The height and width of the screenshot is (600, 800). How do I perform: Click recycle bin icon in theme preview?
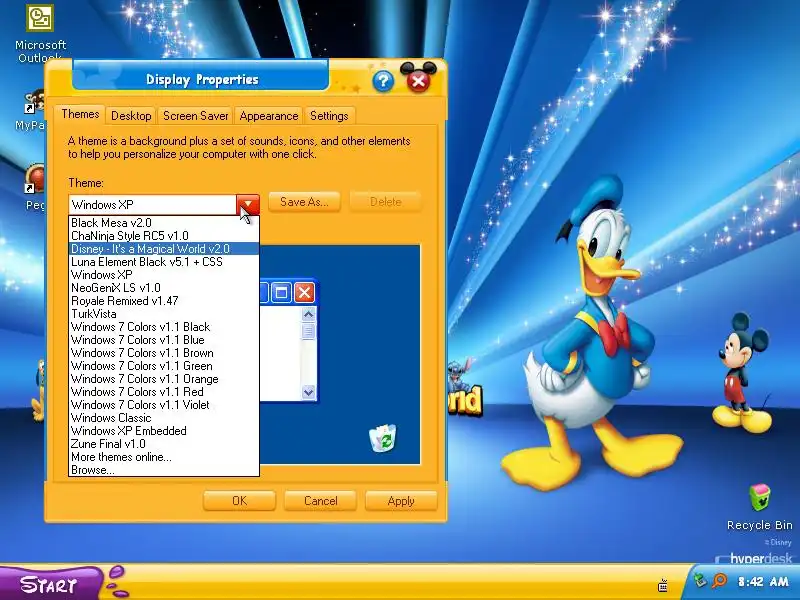coord(383,438)
